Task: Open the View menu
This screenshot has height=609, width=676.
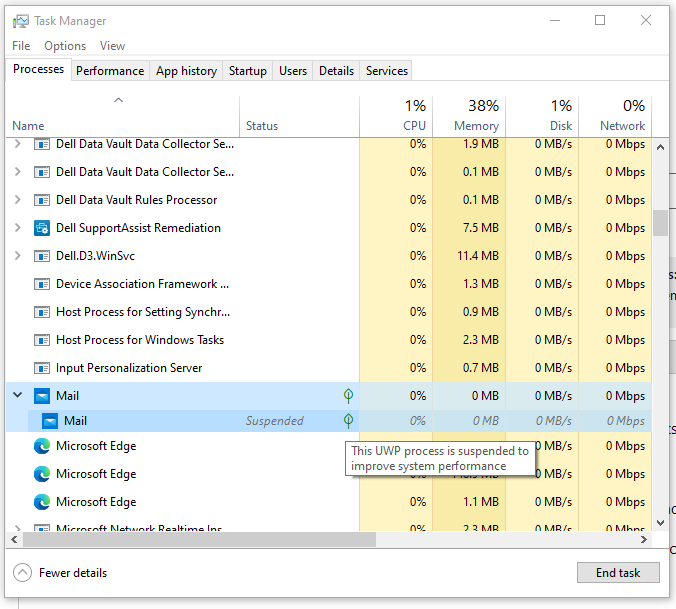Action: click(113, 46)
